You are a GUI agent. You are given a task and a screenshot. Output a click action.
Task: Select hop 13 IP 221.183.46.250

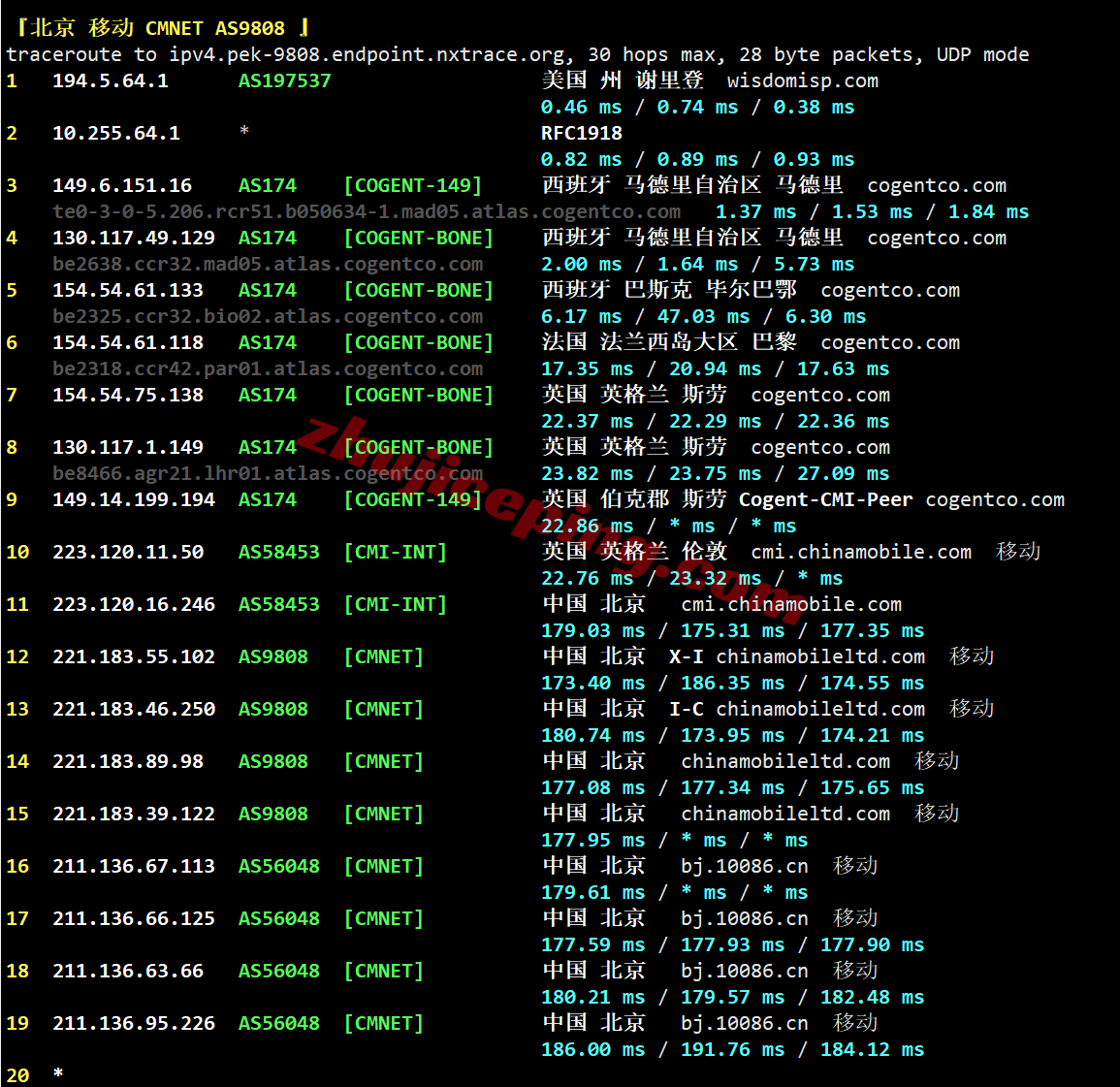point(134,709)
